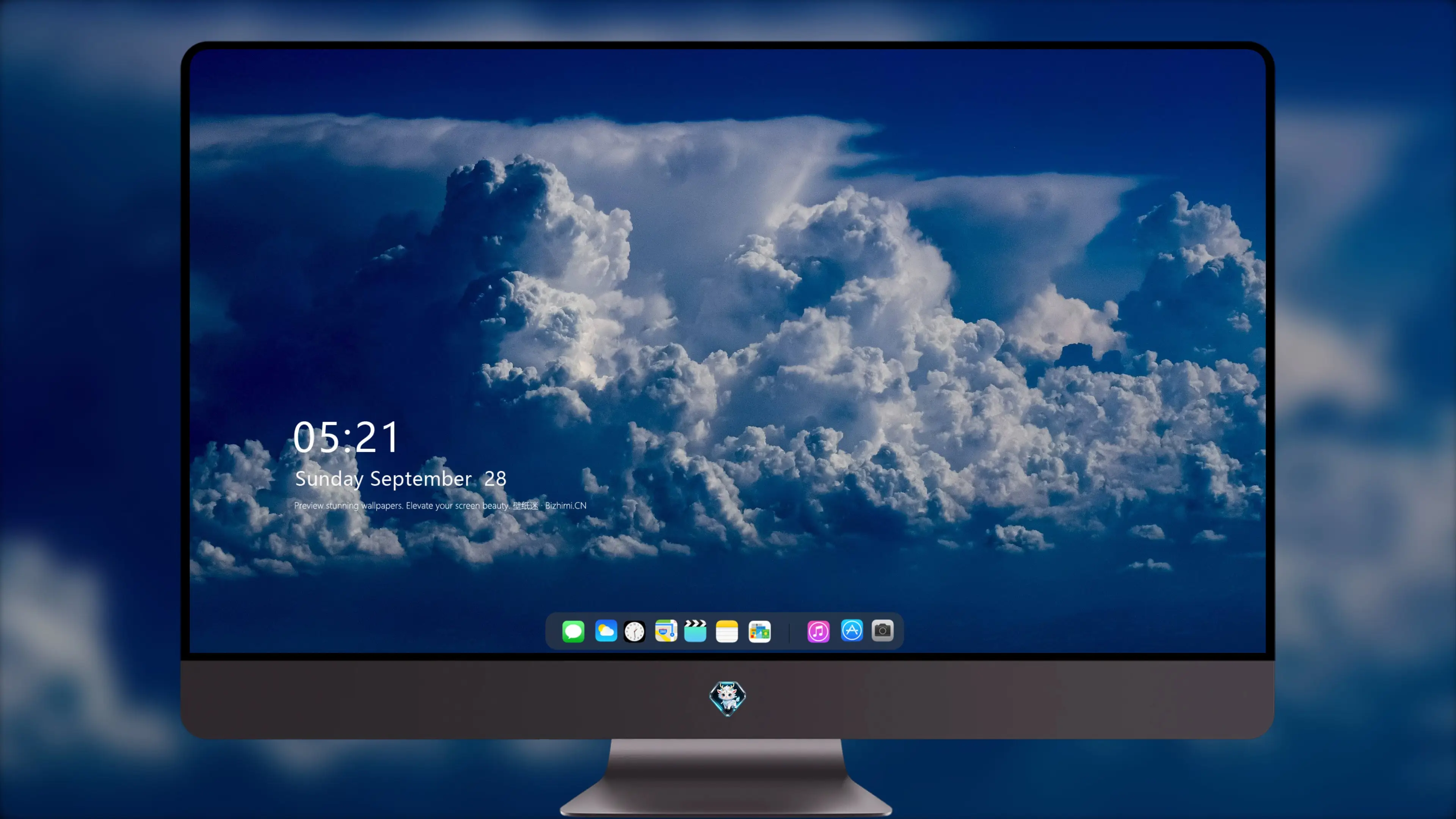Open the Weather app icon
Image resolution: width=1456 pixels, height=819 pixels.
(606, 631)
